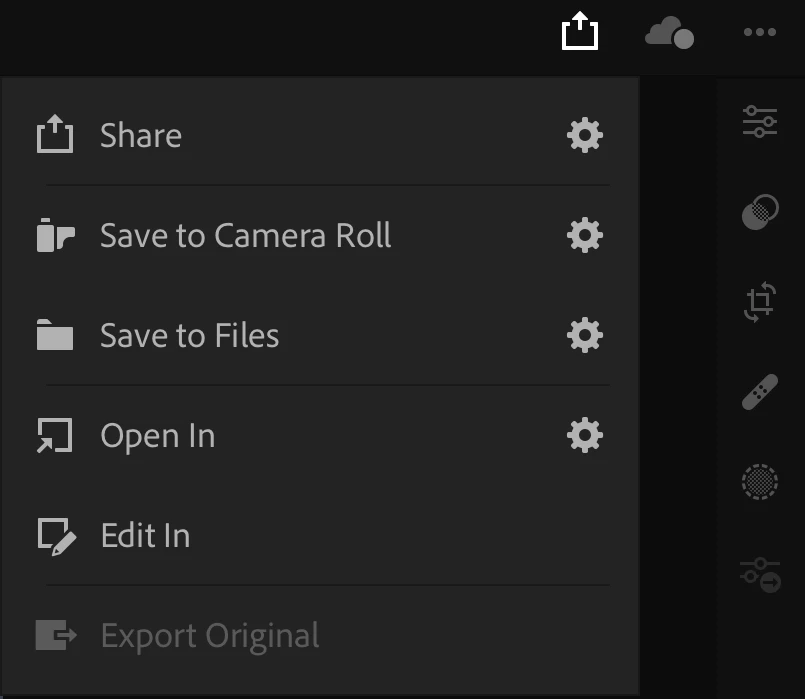Image resolution: width=805 pixels, height=699 pixels.
Task: Open Save to Camera Roll settings gear
Action: (584, 235)
